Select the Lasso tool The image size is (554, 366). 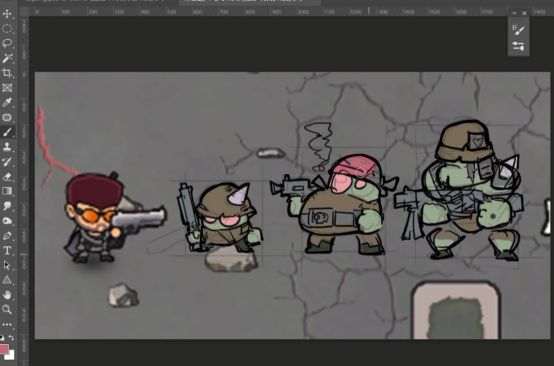(7, 43)
